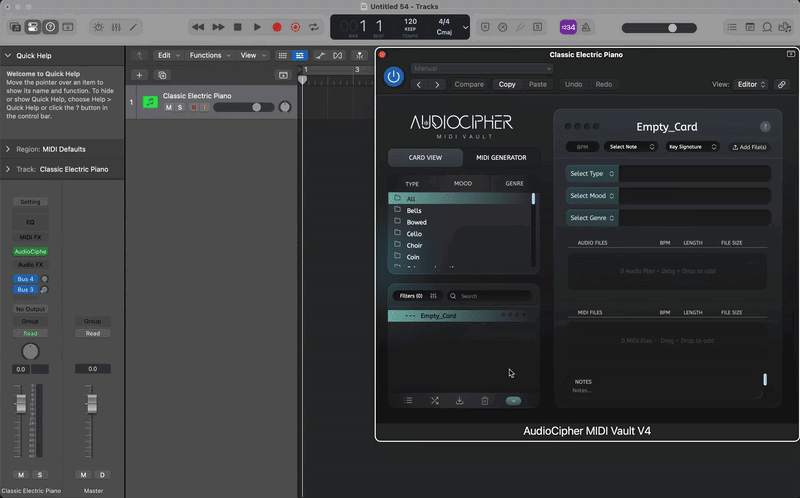This screenshot has width=800, height=498.
Task: Open the View Editor dropdown
Action: (751, 84)
